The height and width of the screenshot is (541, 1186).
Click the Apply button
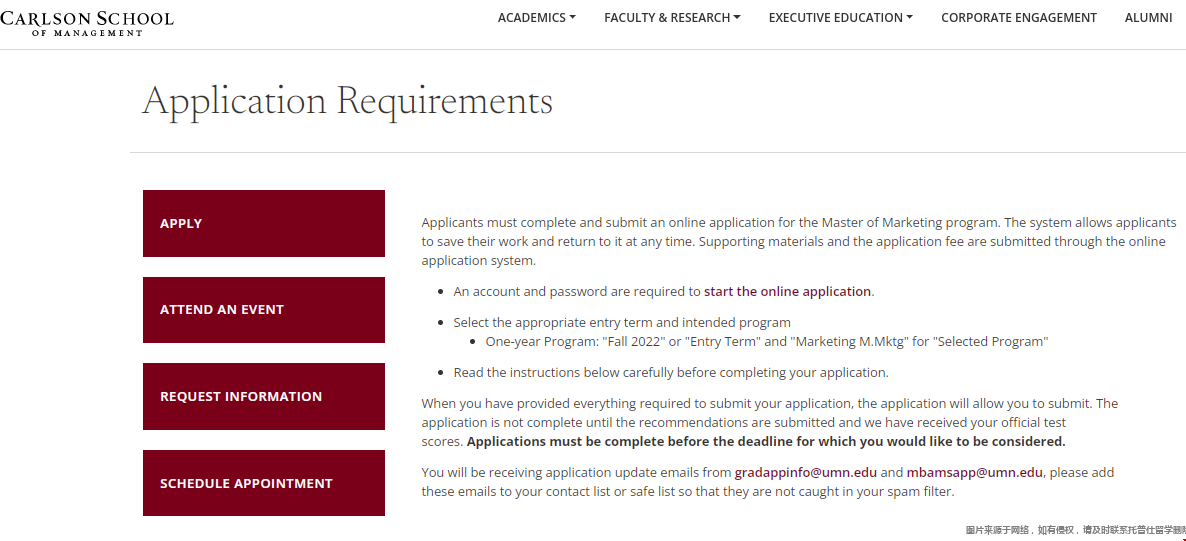264,223
